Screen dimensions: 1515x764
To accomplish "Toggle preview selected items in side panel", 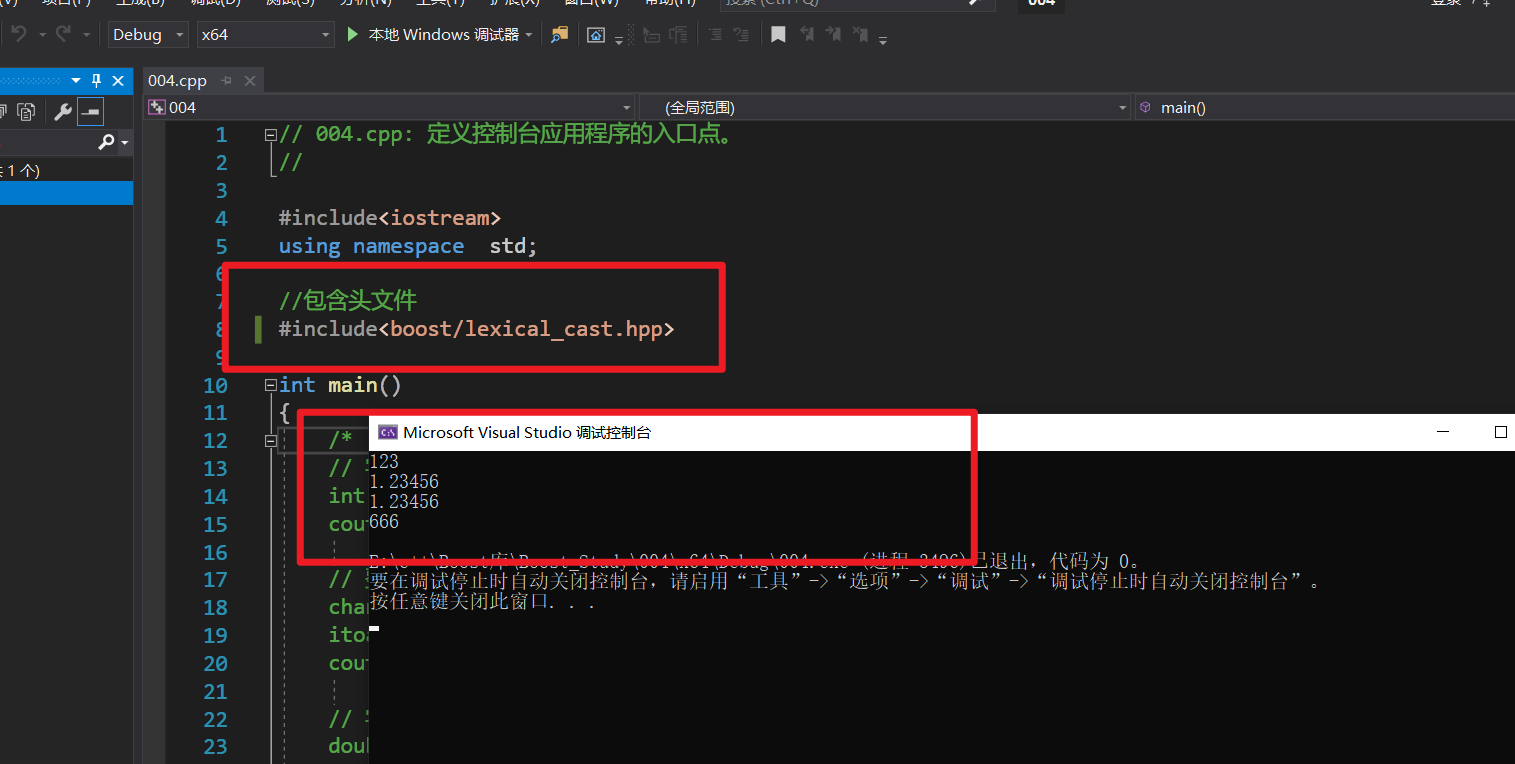I will [90, 112].
